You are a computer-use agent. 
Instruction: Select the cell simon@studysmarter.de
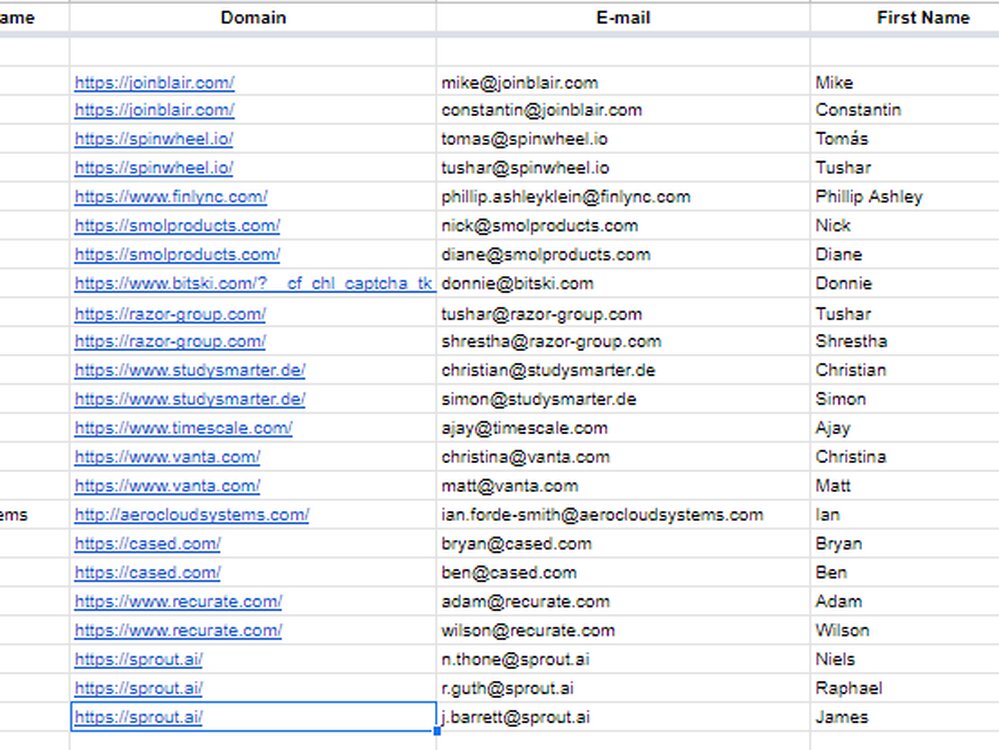tap(623, 400)
